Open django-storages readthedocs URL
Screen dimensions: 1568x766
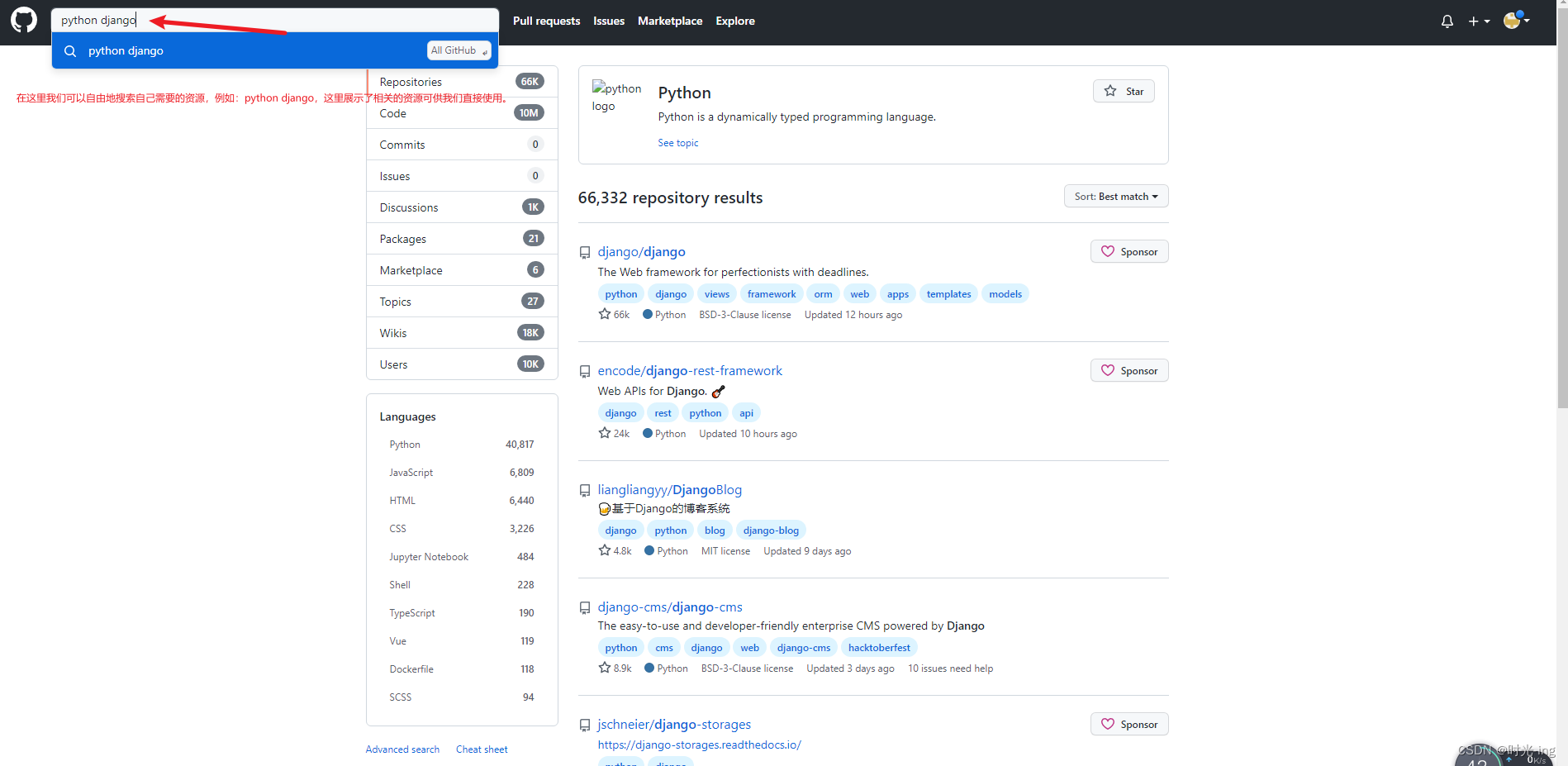pos(700,745)
